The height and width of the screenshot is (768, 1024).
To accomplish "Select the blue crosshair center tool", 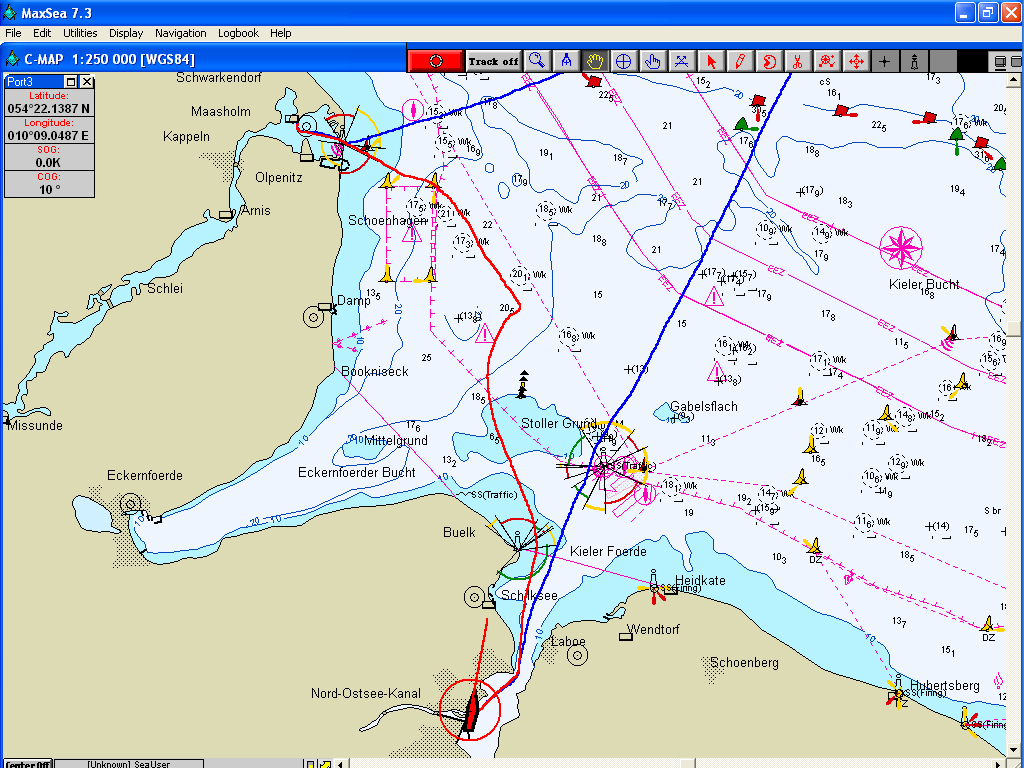I will [x=624, y=61].
